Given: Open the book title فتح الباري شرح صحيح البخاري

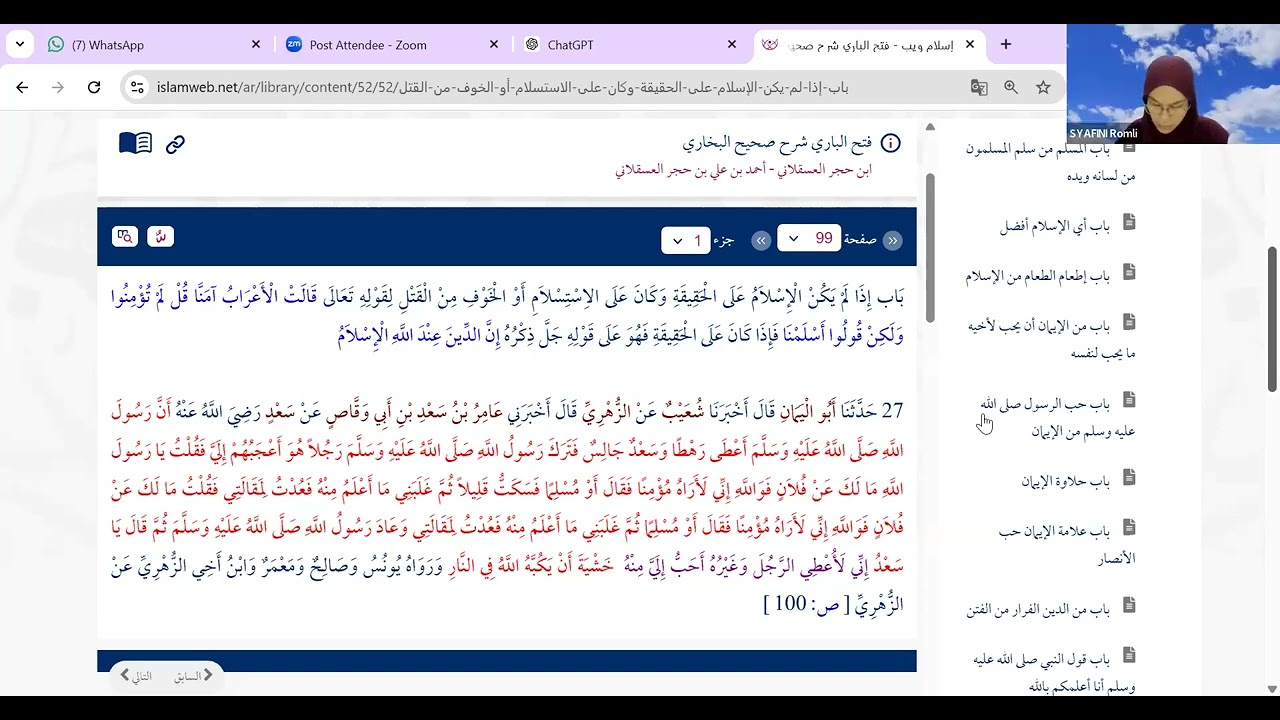Looking at the screenshot, I should 776,143.
